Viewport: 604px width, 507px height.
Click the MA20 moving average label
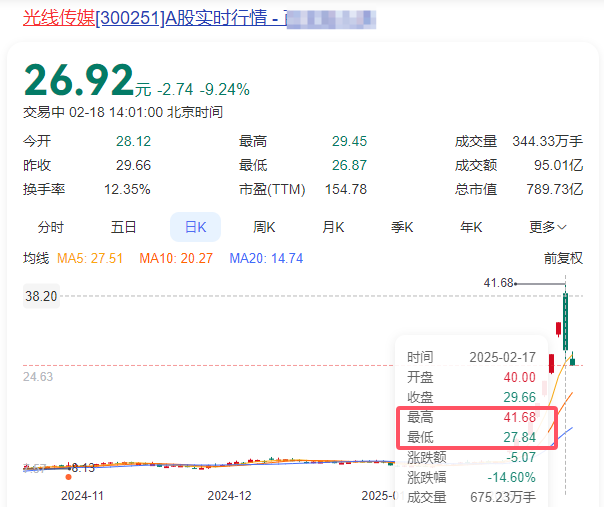pos(266,258)
